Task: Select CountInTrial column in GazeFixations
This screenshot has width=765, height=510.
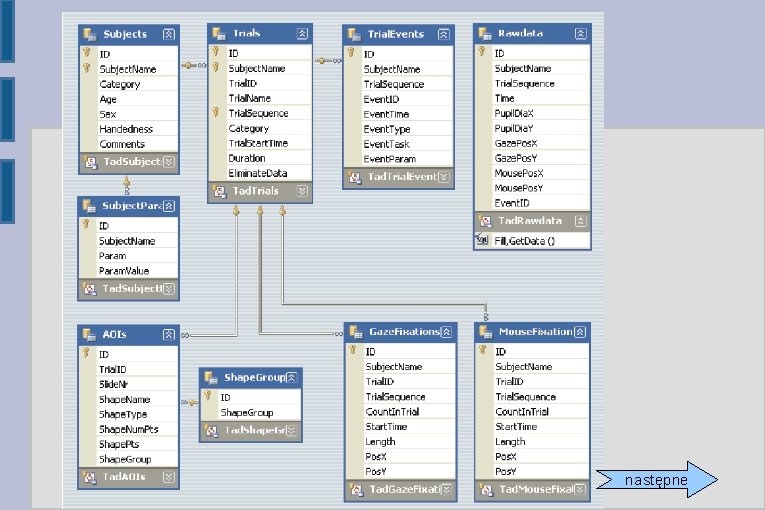Action: [x=401, y=412]
